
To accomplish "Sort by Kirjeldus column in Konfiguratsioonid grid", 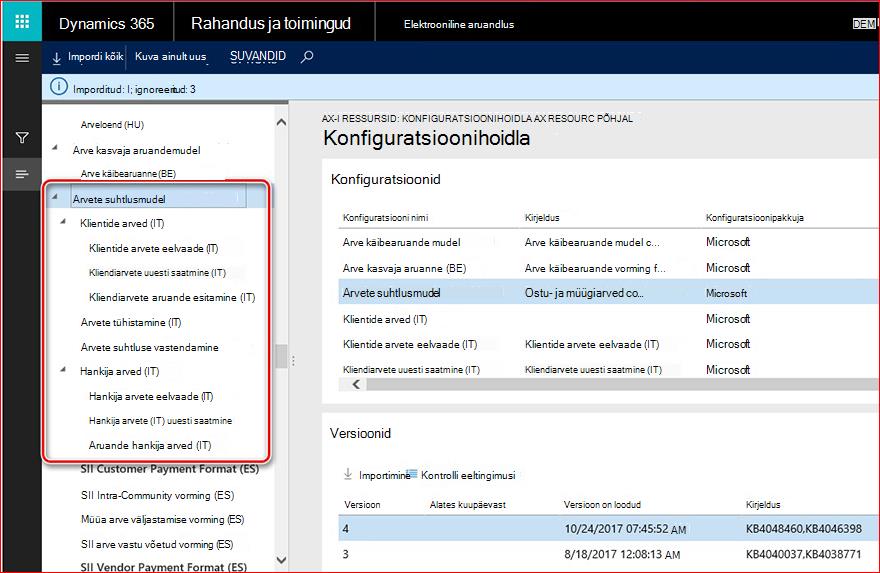I will (x=542, y=218).
